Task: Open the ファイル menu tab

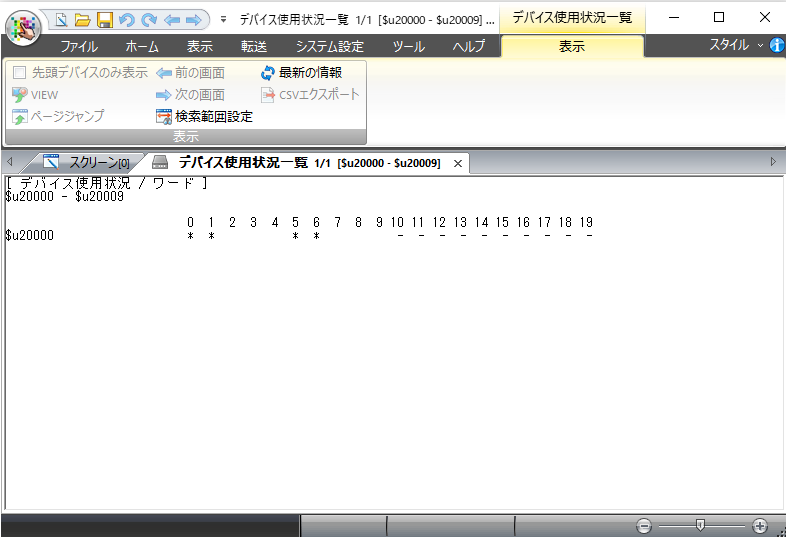Action: click(x=79, y=47)
